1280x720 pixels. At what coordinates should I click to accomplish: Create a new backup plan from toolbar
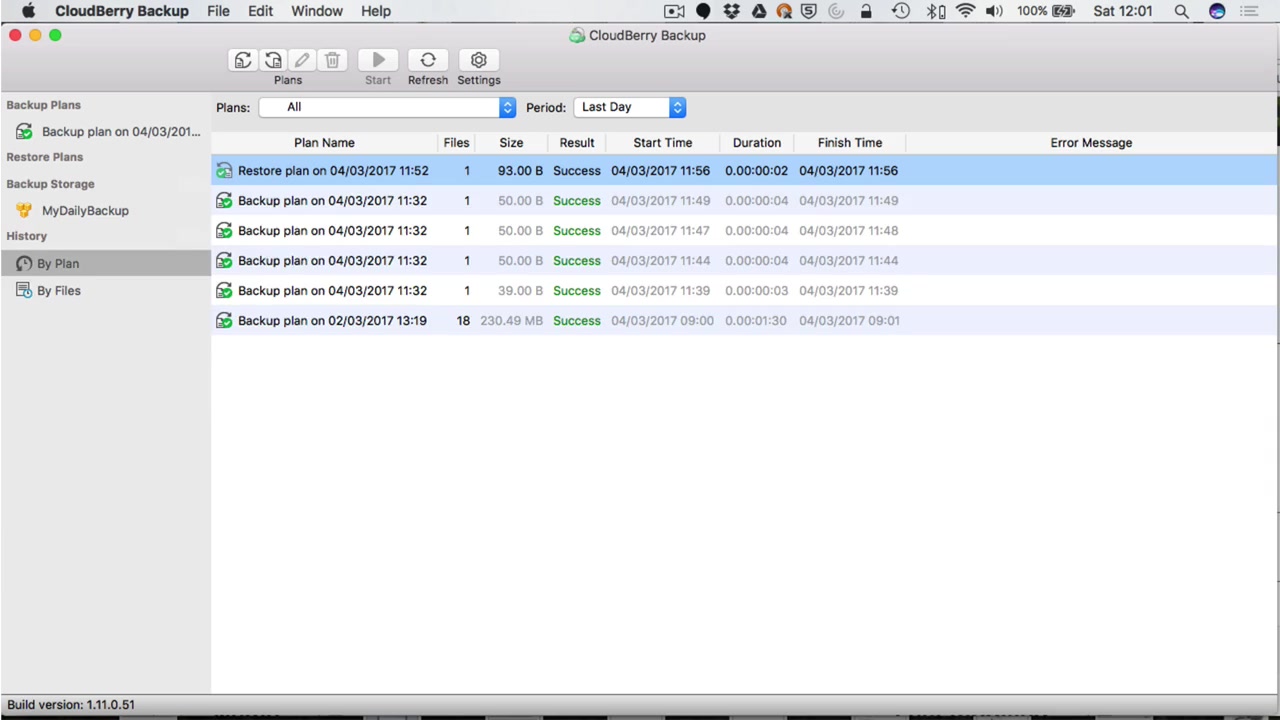tap(243, 61)
